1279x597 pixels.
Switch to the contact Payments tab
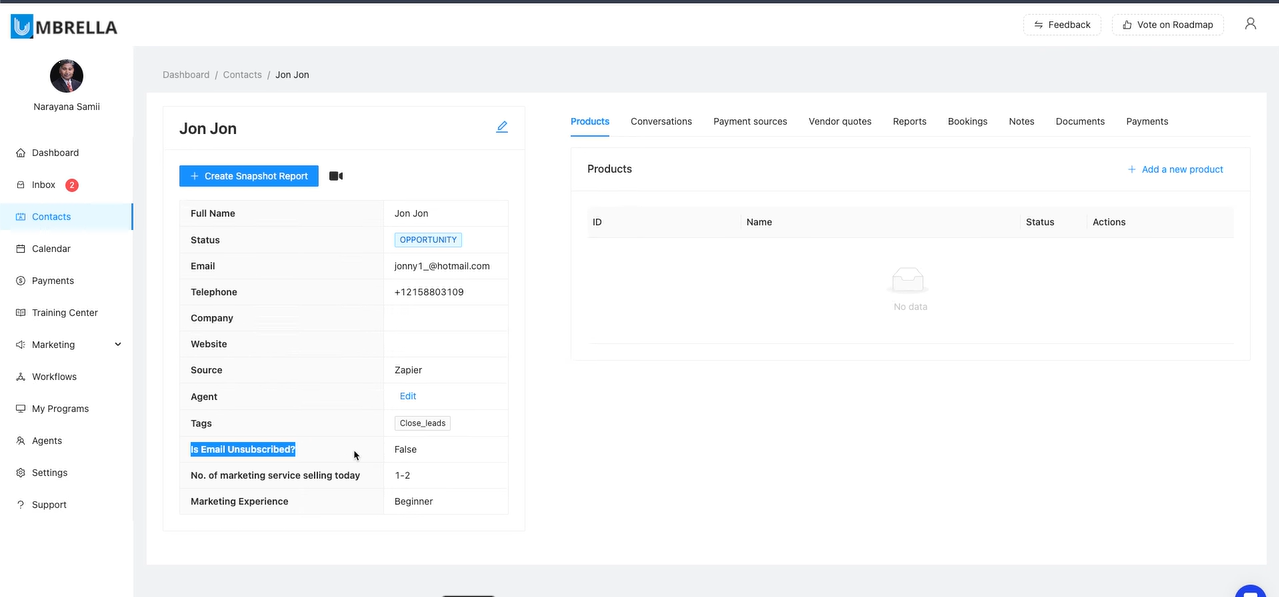[x=1147, y=121]
